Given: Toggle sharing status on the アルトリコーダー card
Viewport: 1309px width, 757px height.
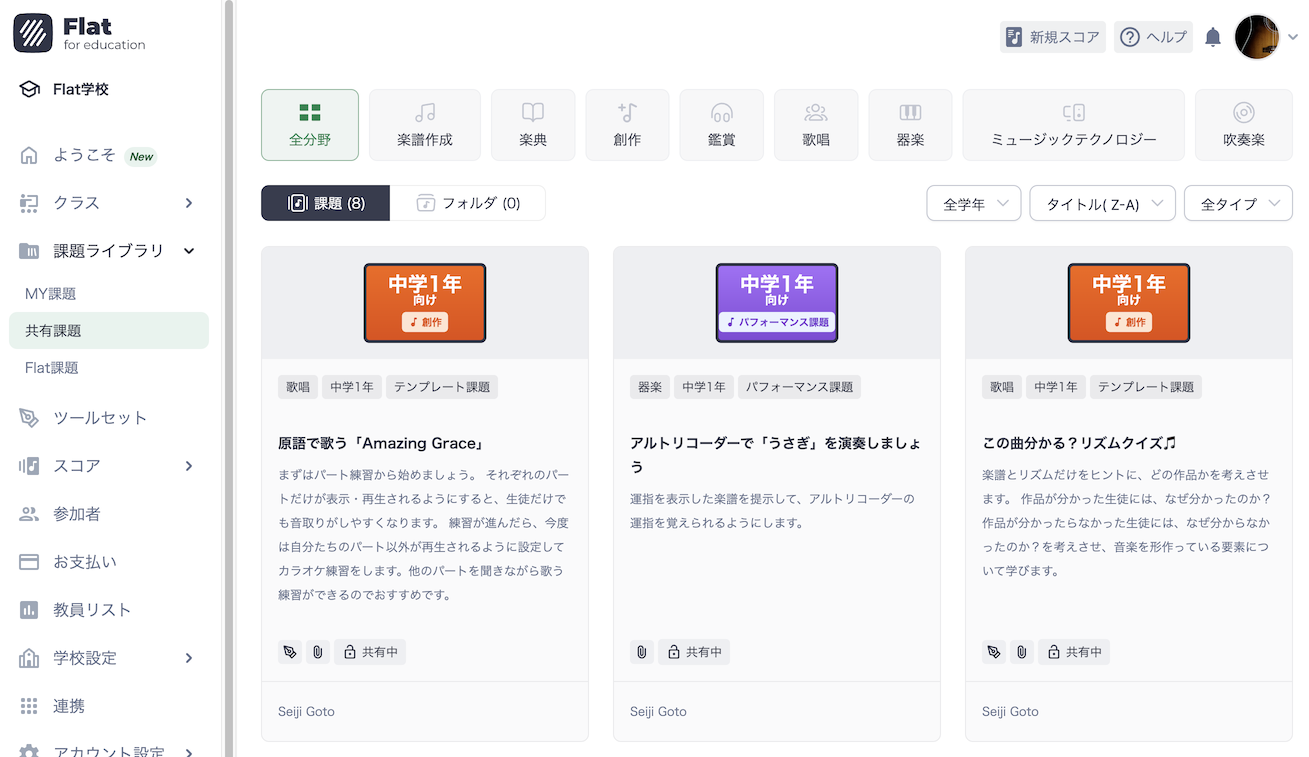Looking at the screenshot, I should click(x=693, y=651).
